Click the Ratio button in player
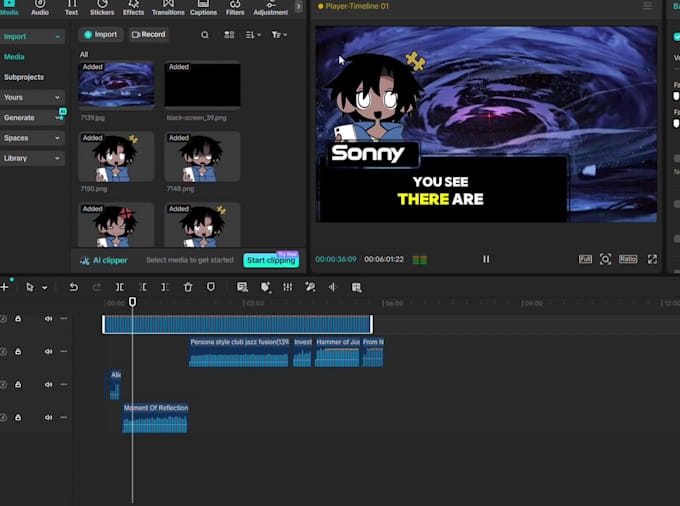This screenshot has width=680, height=506. pos(628,259)
